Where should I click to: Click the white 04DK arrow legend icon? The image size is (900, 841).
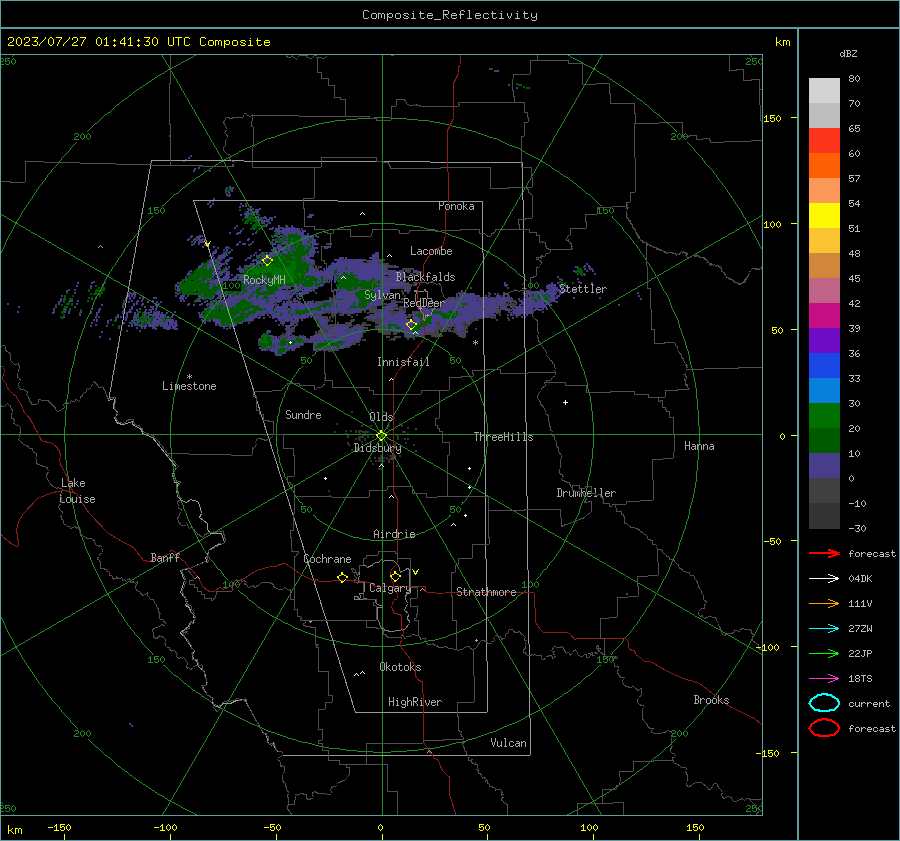(824, 579)
